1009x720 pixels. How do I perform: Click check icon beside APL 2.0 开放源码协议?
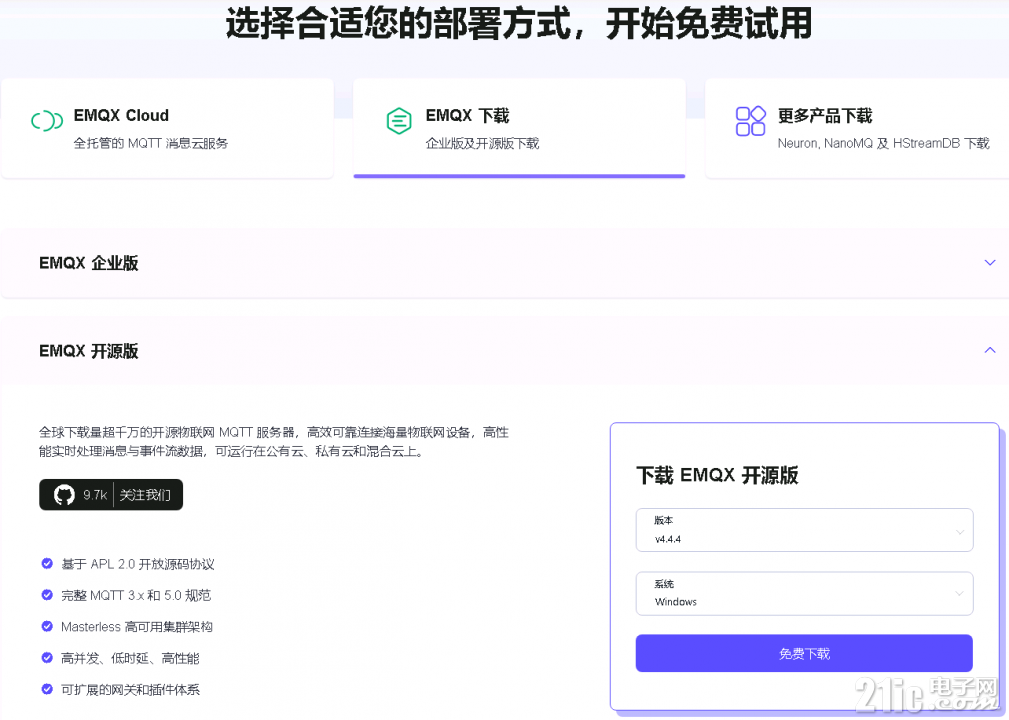(47, 564)
